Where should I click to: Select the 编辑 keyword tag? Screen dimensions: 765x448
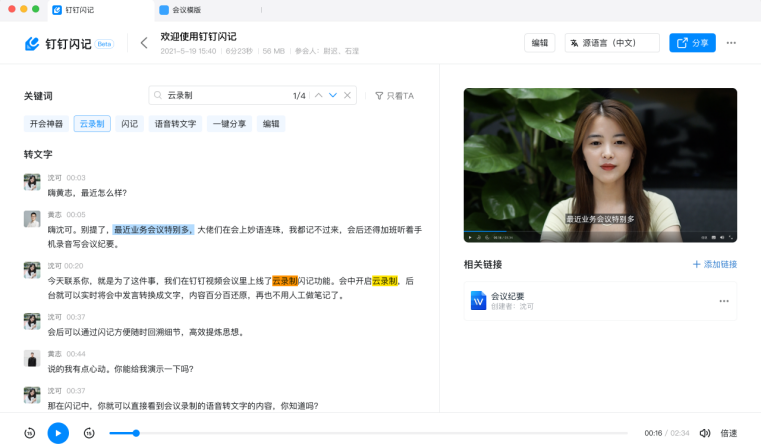click(x=271, y=124)
